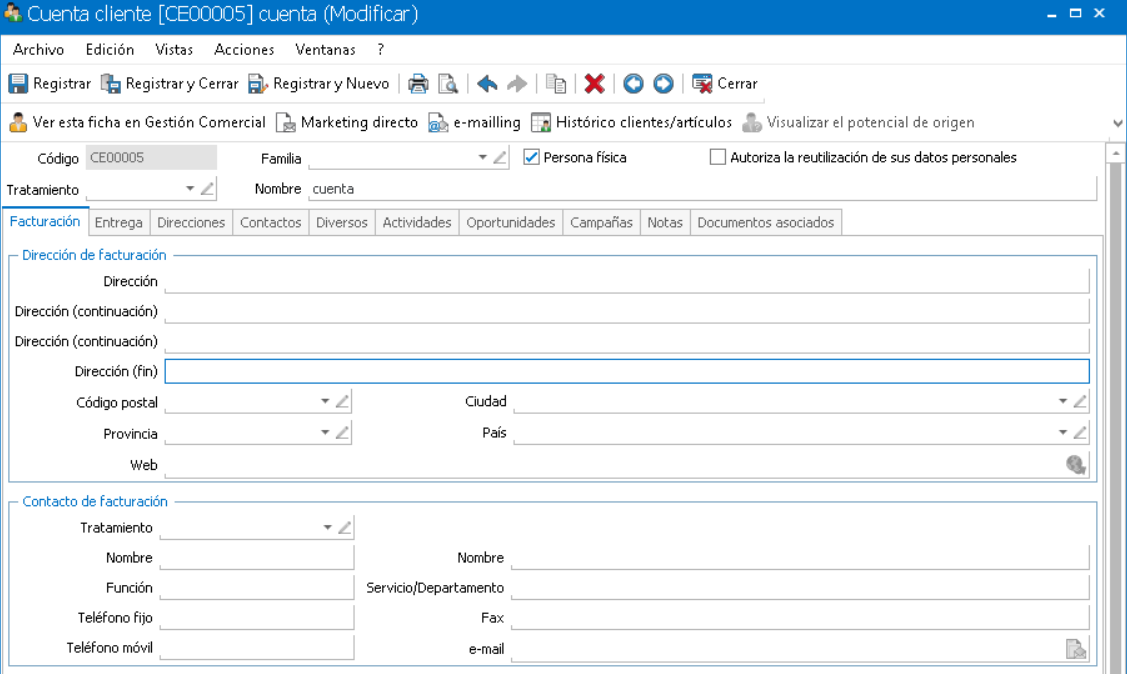This screenshot has height=674, width=1127.
Task: Switch to the Contactos tab
Action: [270, 223]
